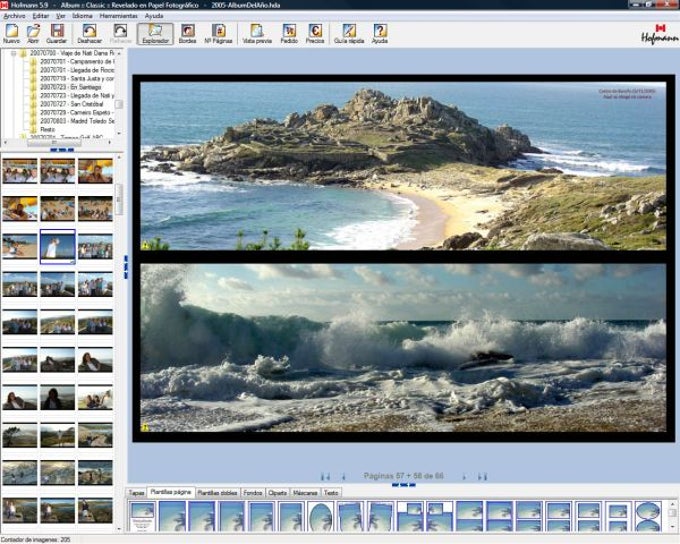Toggle the Explorador panel button
This screenshot has height=544, width=680.
coord(155,33)
